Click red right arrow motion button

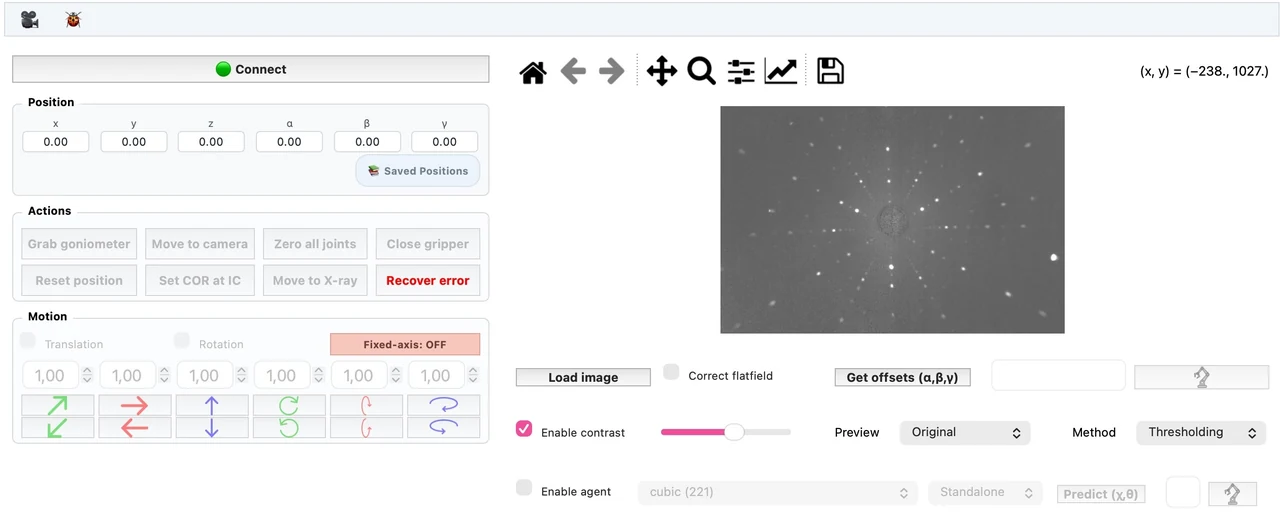pos(135,405)
